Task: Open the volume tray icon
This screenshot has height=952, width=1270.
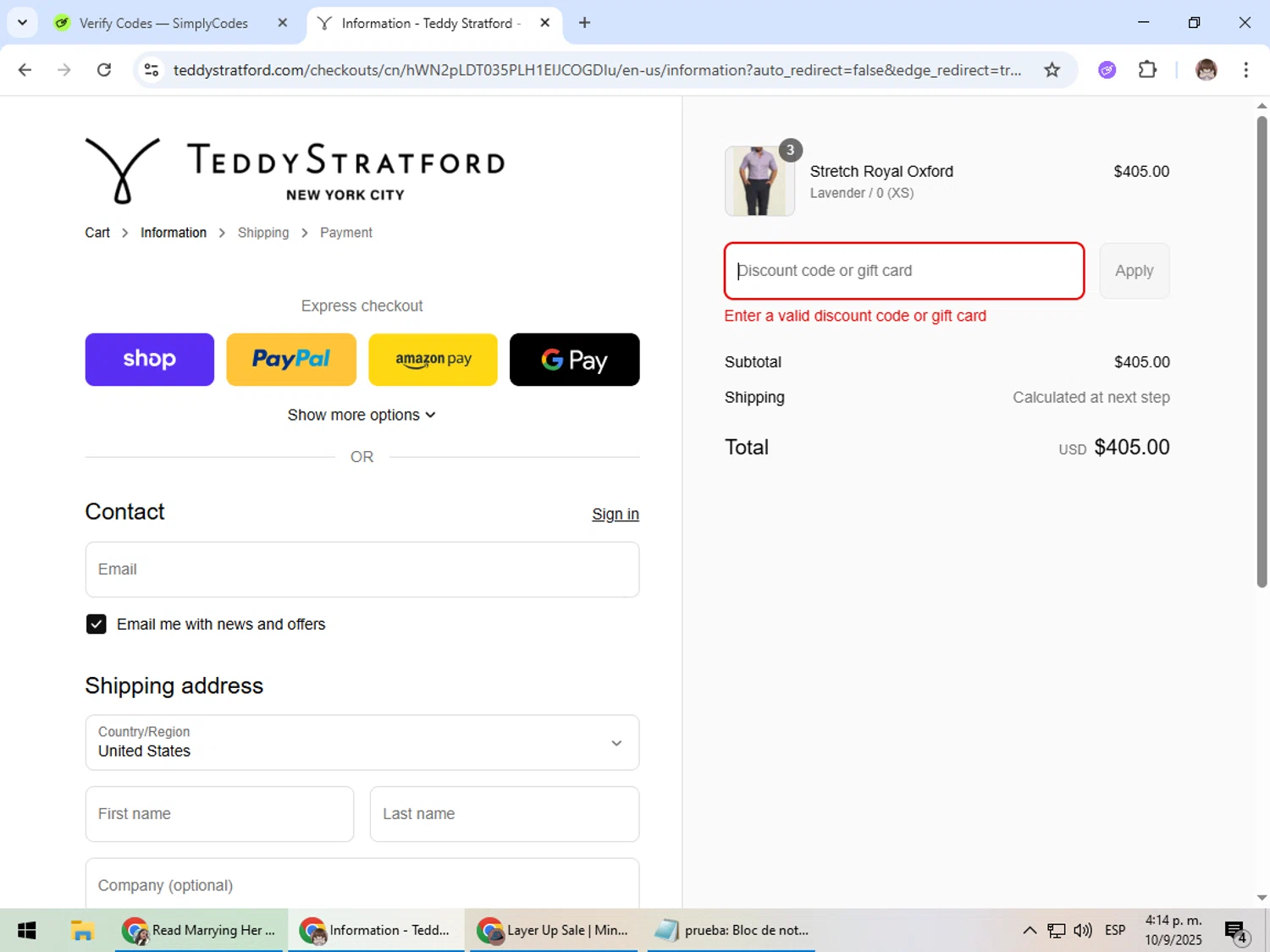Action: (x=1083, y=931)
